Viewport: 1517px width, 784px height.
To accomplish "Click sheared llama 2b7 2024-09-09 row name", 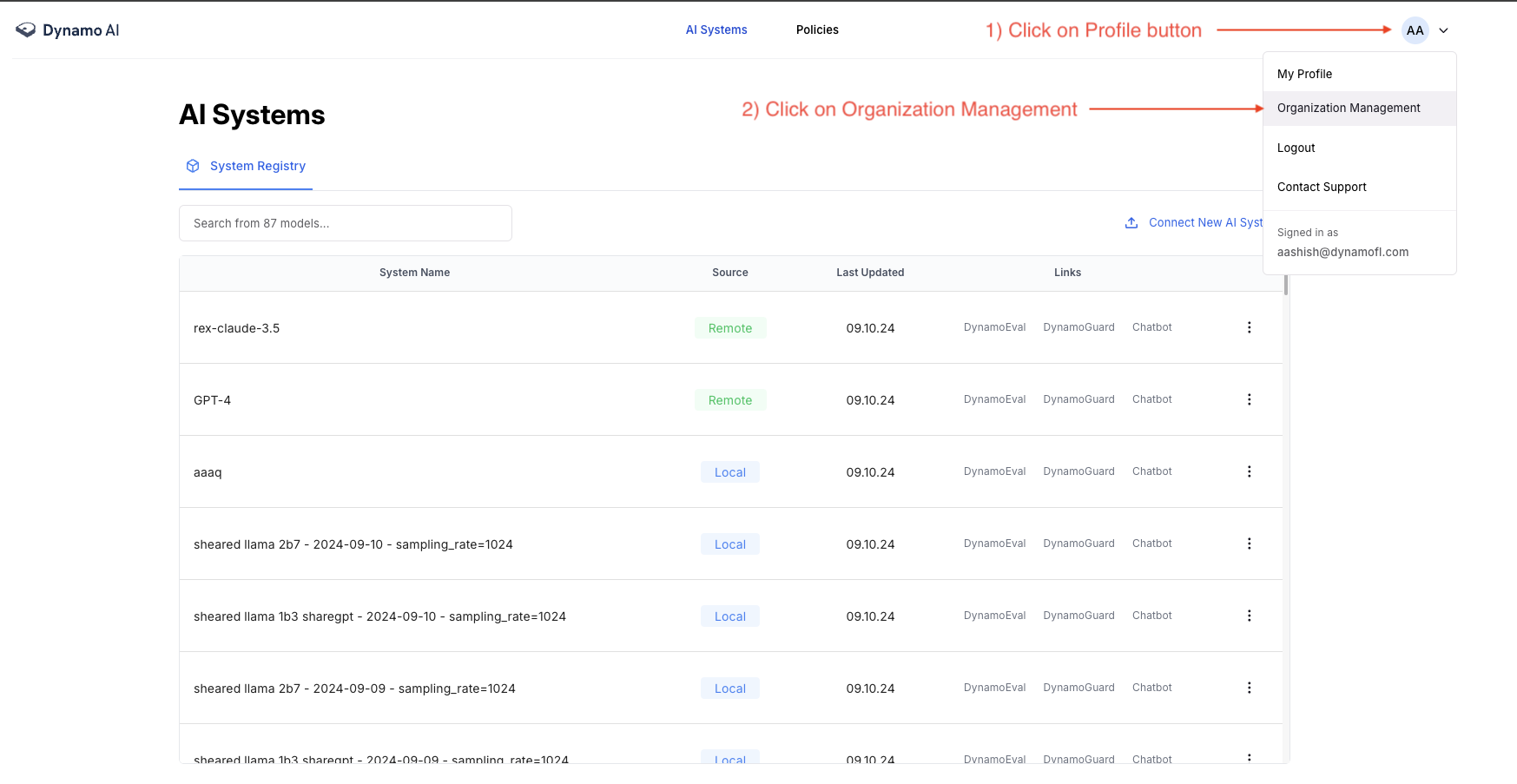I will tap(354, 688).
